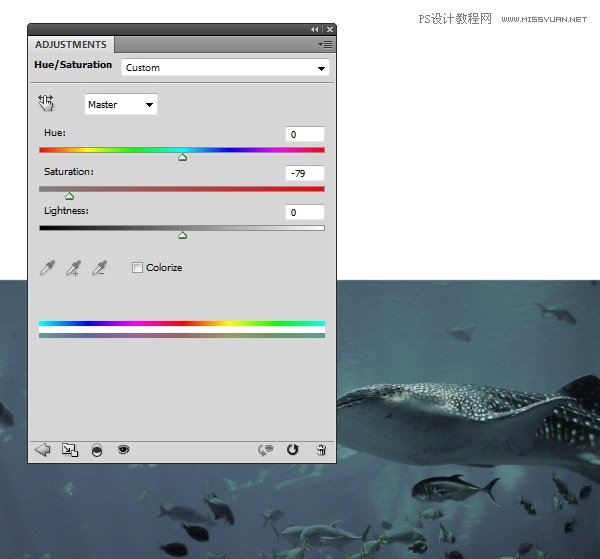Pick the Eyedropper tool

pos(46,268)
